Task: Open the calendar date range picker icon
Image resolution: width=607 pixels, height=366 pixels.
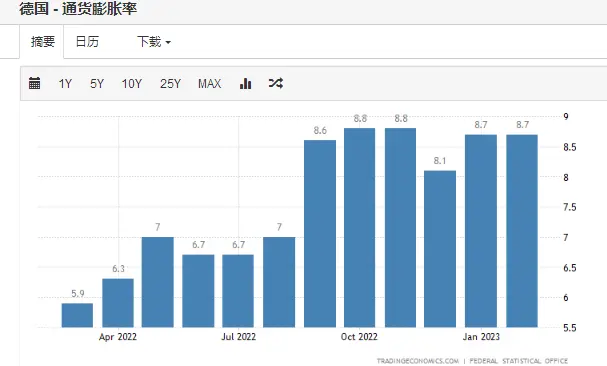Action: (34, 83)
